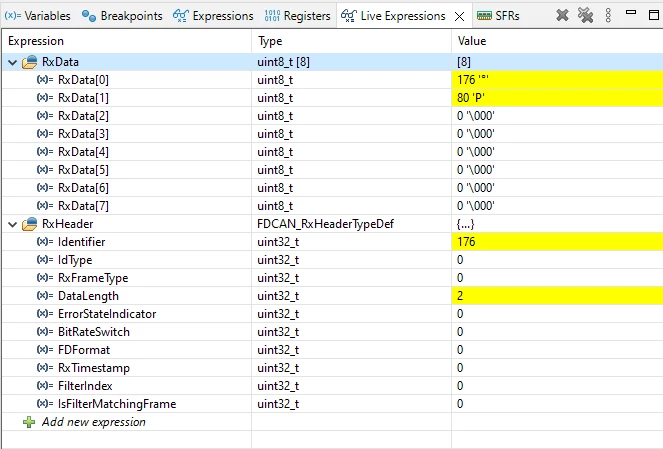The width and height of the screenshot is (663, 449).
Task: Click the green plus Add new expression icon
Action: pyautogui.click(x=29, y=422)
